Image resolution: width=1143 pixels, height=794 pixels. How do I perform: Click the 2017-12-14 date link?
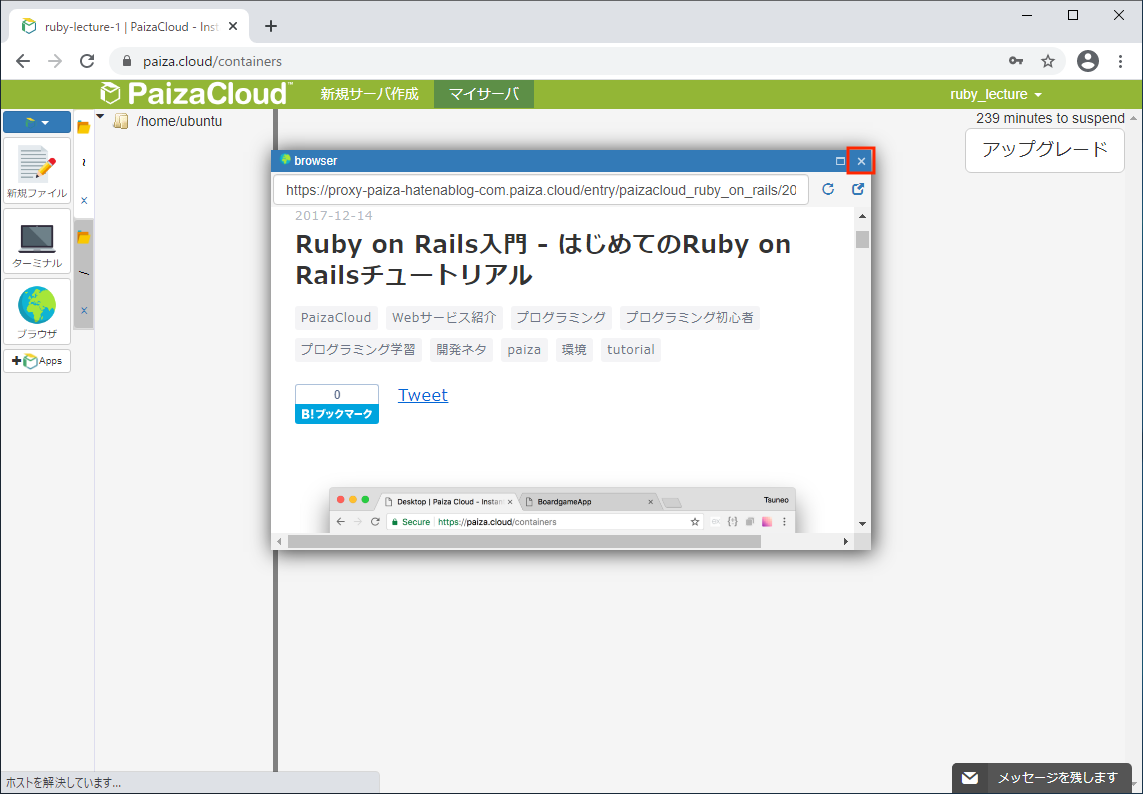[x=334, y=215]
